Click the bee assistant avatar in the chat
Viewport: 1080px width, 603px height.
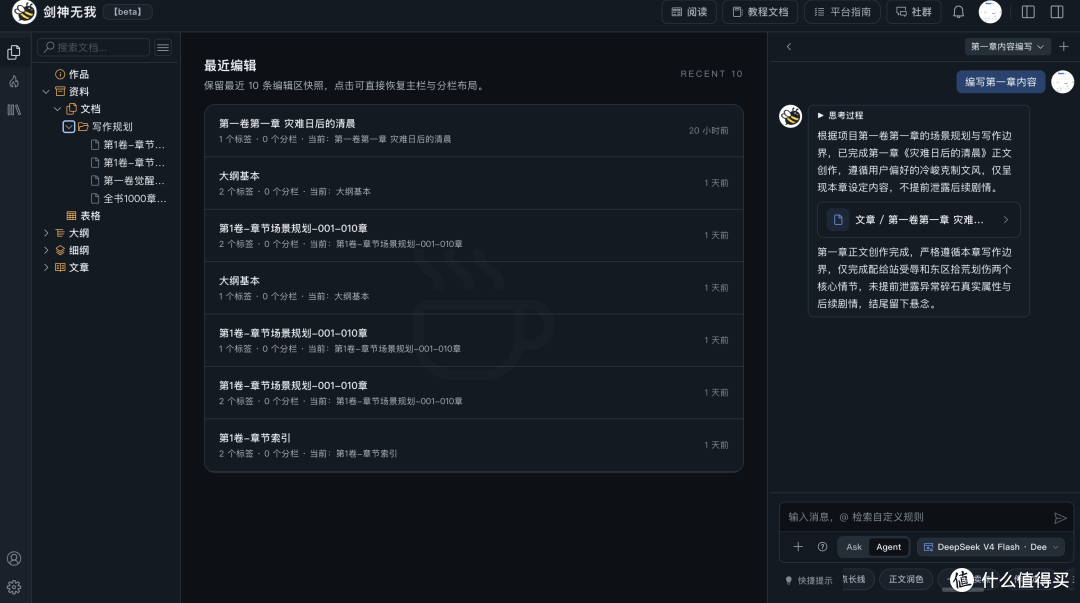[x=790, y=116]
